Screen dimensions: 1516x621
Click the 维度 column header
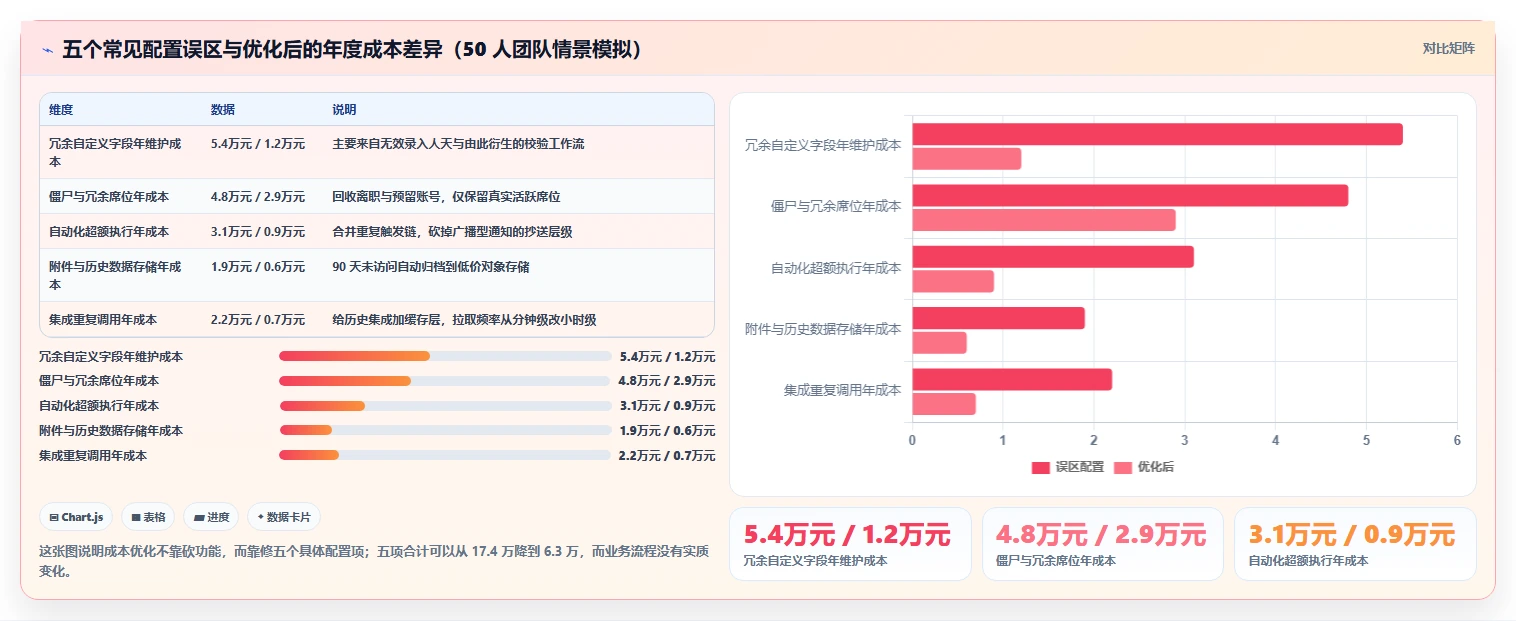61,110
